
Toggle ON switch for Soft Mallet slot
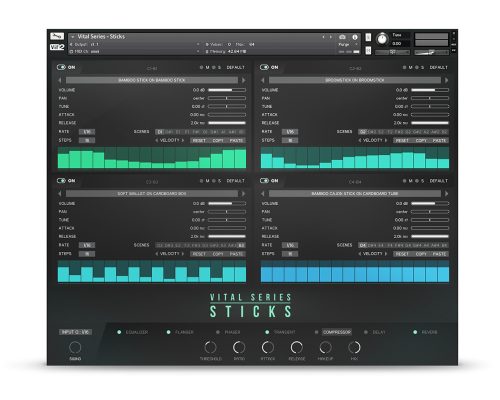coord(61,181)
